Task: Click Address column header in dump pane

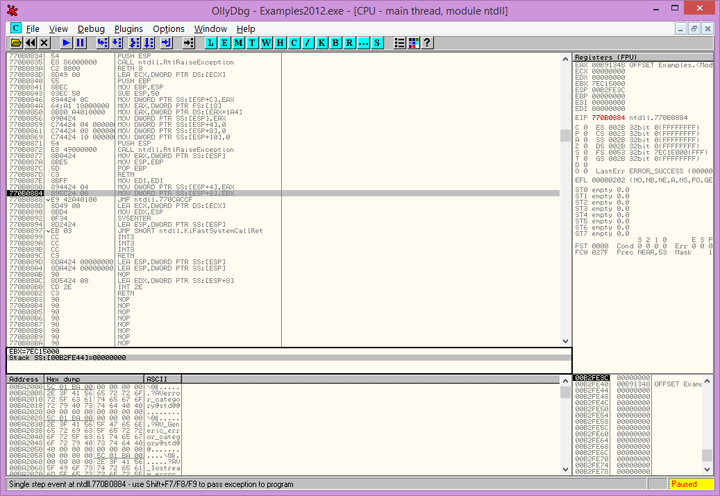Action: coord(25,379)
